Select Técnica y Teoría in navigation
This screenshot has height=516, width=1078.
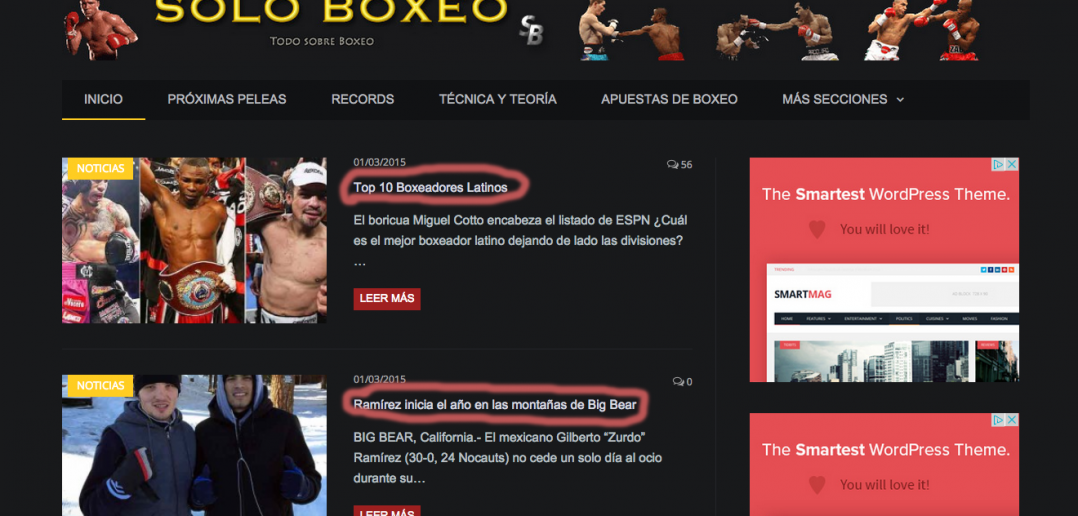[x=498, y=99]
